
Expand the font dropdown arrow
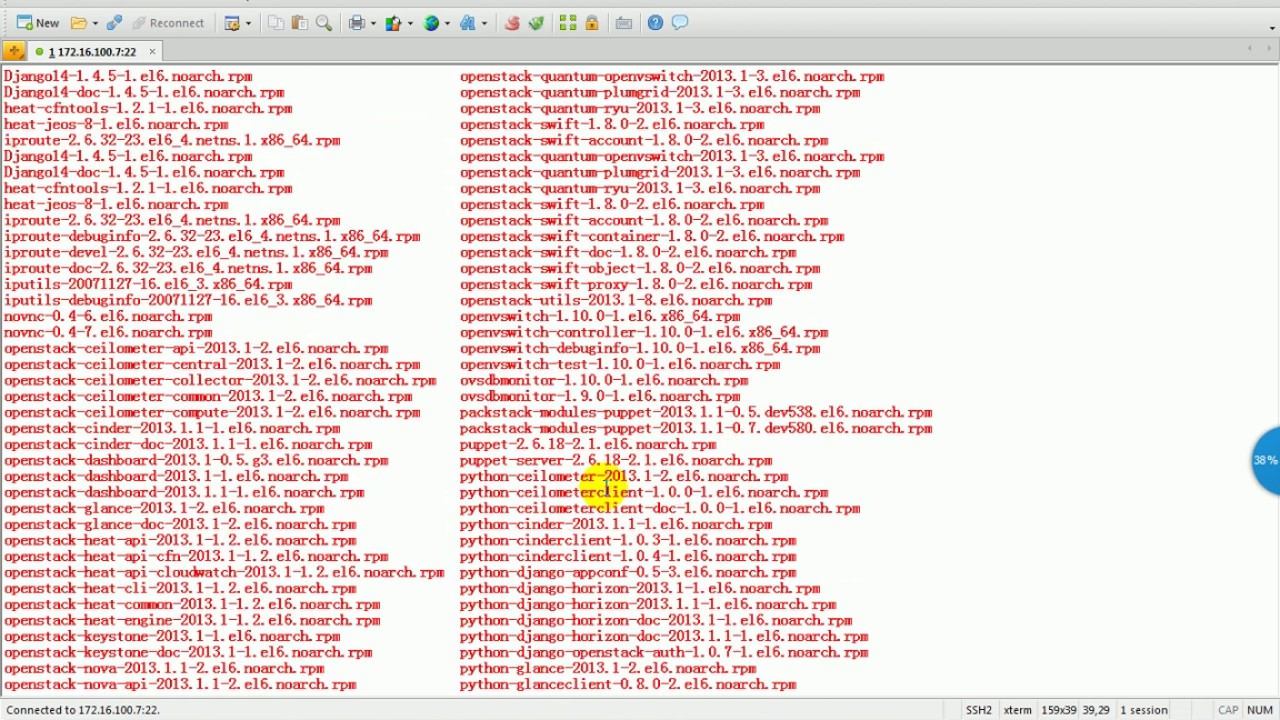pyautogui.click(x=484, y=22)
